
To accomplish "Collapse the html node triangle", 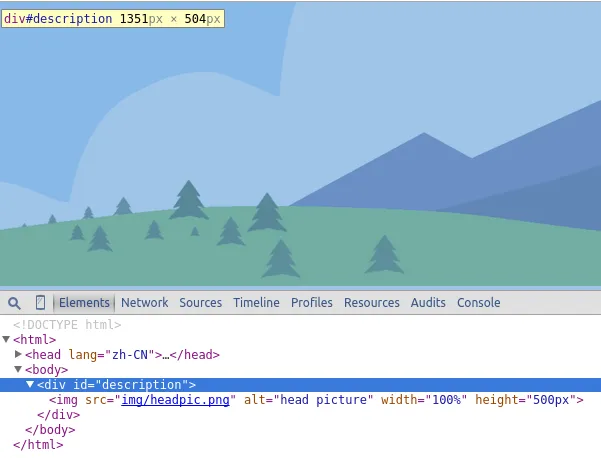I will click(x=7, y=340).
